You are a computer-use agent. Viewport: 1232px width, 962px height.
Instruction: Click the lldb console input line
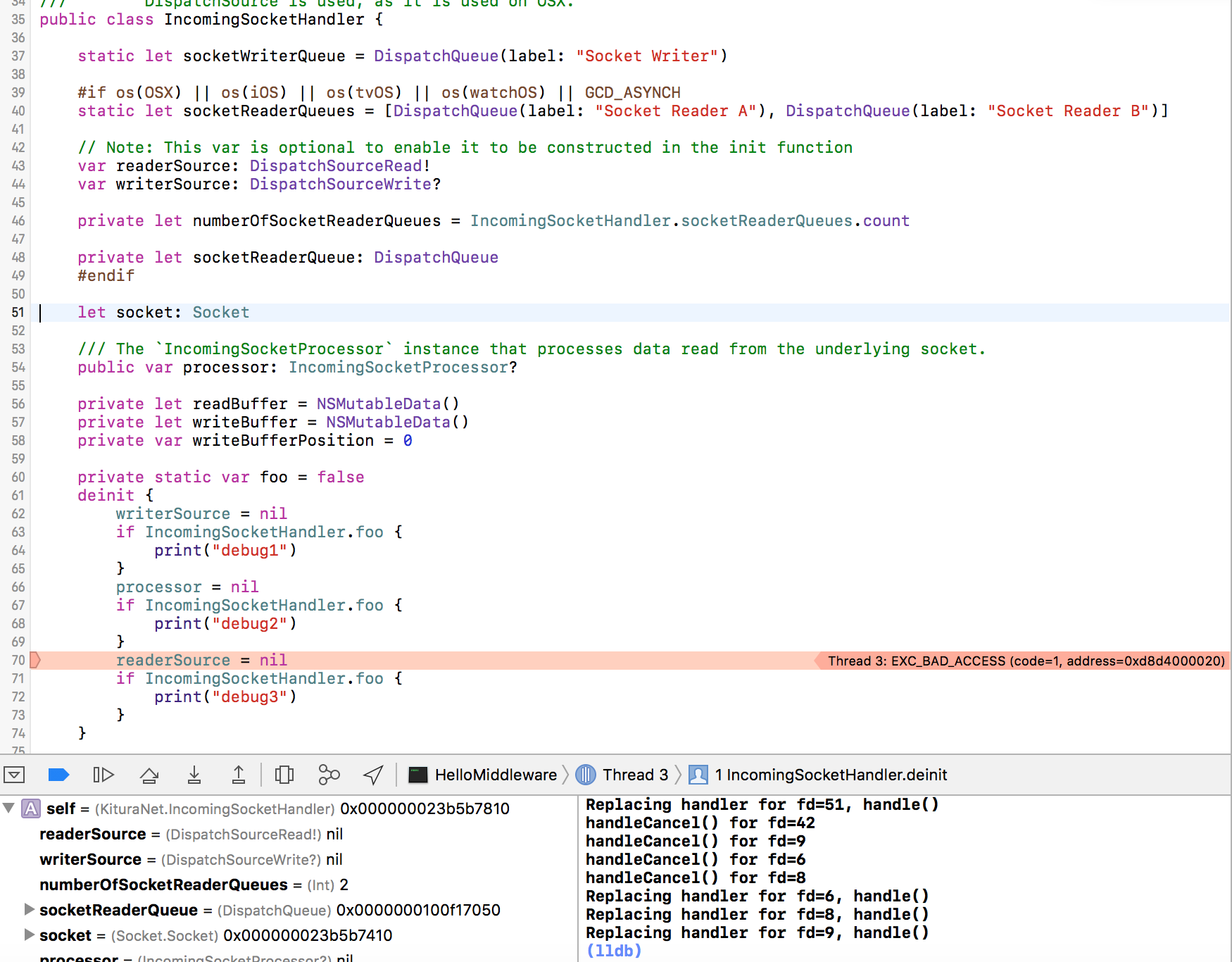pyautogui.click(x=704, y=950)
